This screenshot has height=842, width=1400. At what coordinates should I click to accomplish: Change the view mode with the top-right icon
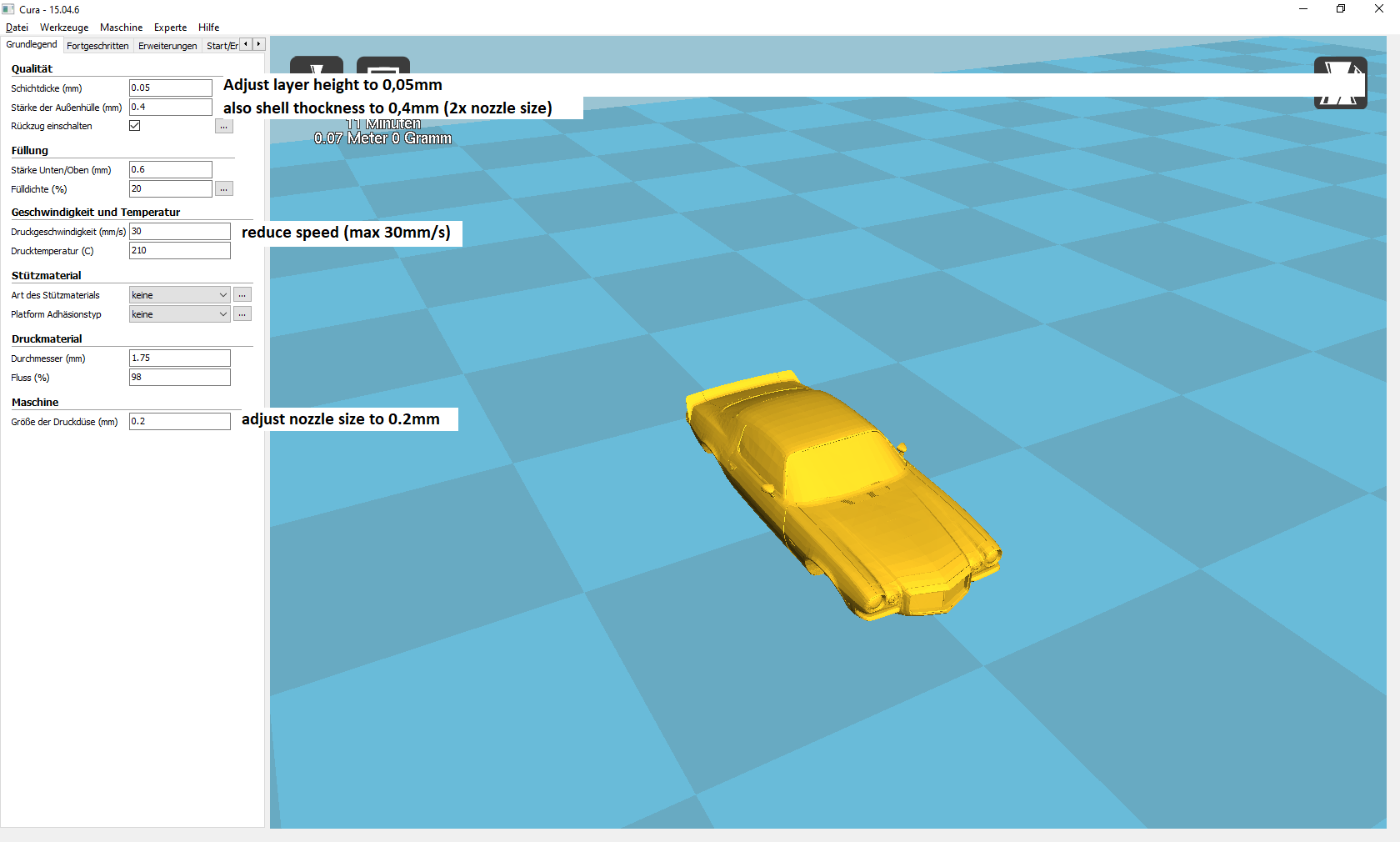coord(1340,83)
